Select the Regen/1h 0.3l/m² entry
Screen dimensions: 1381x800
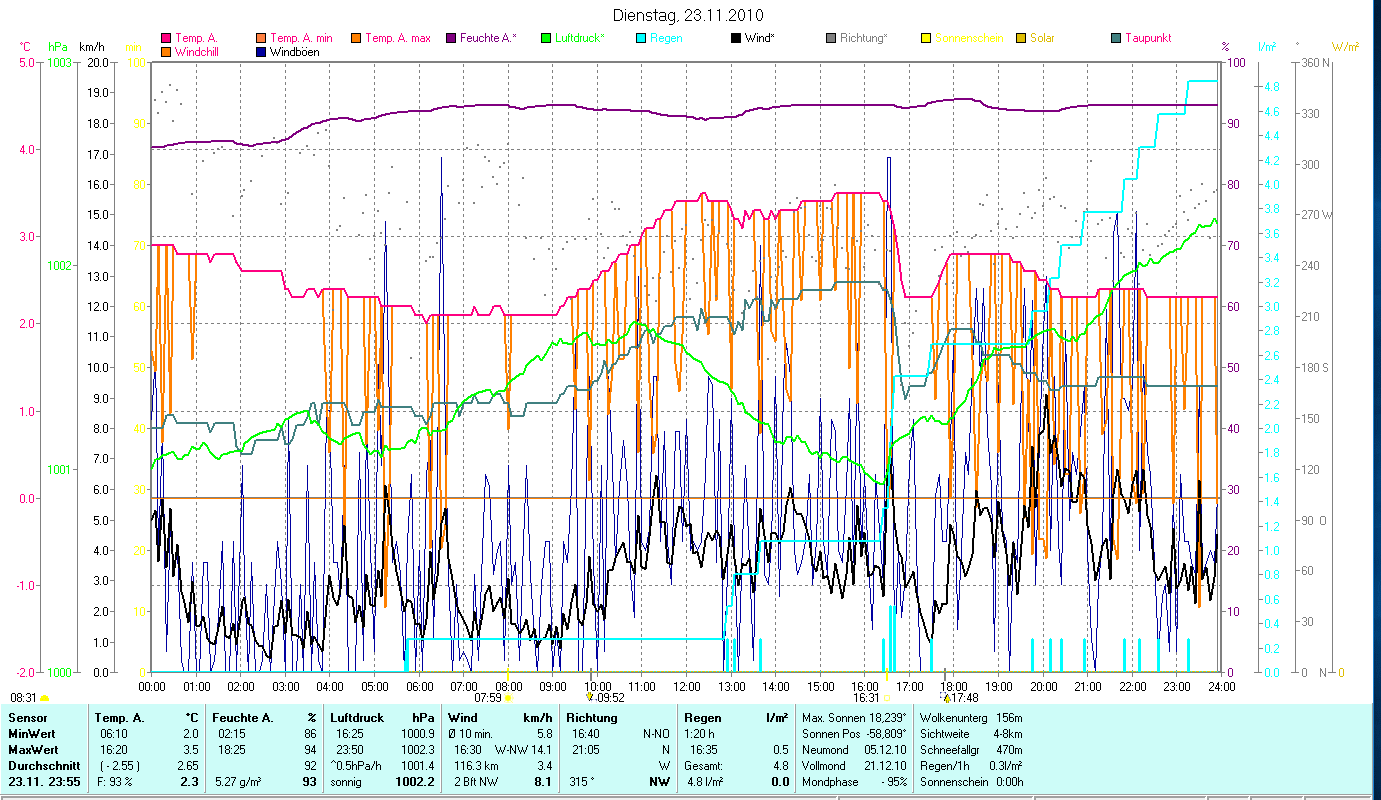tap(972, 766)
